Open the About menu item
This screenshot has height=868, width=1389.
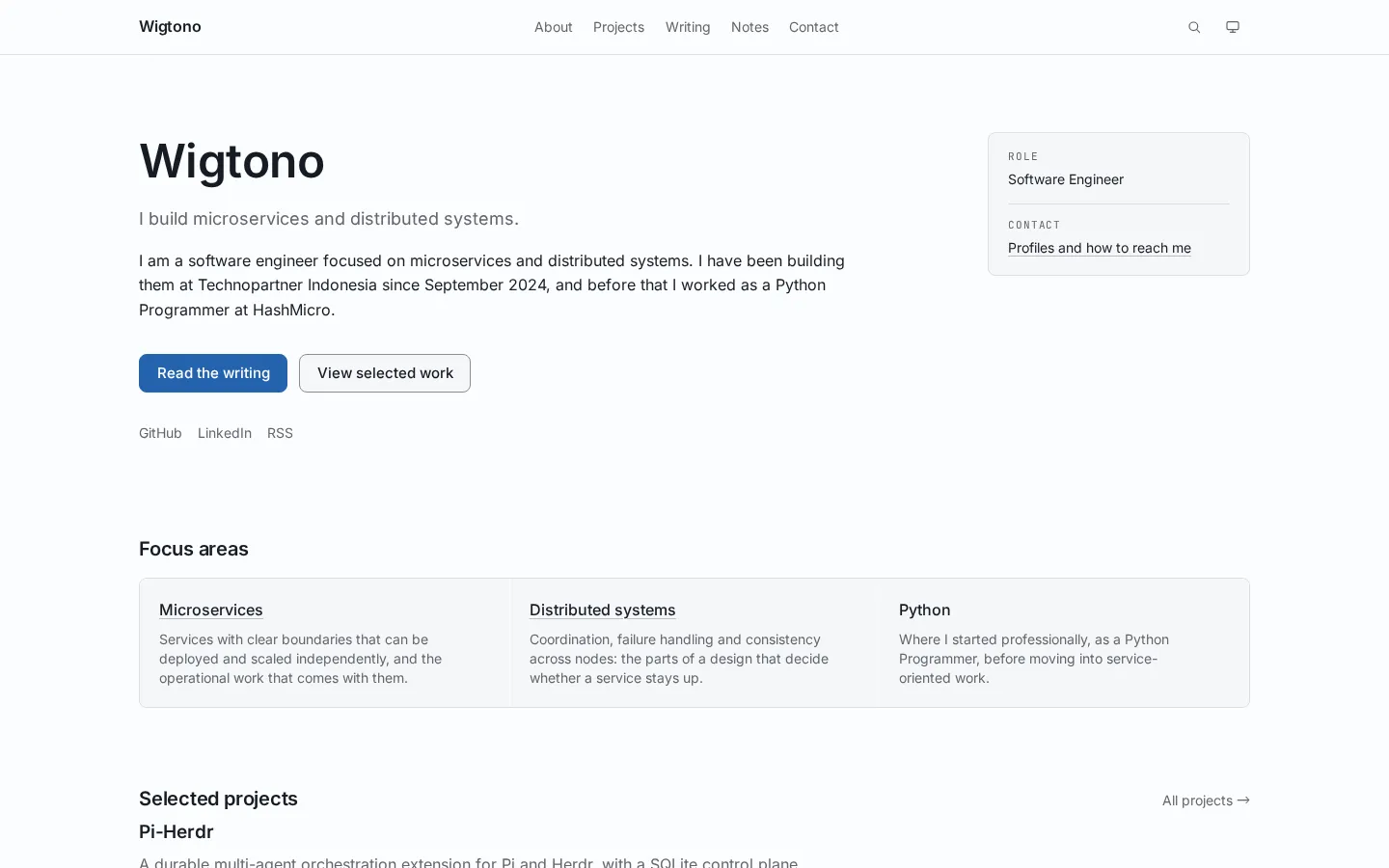(x=554, y=27)
